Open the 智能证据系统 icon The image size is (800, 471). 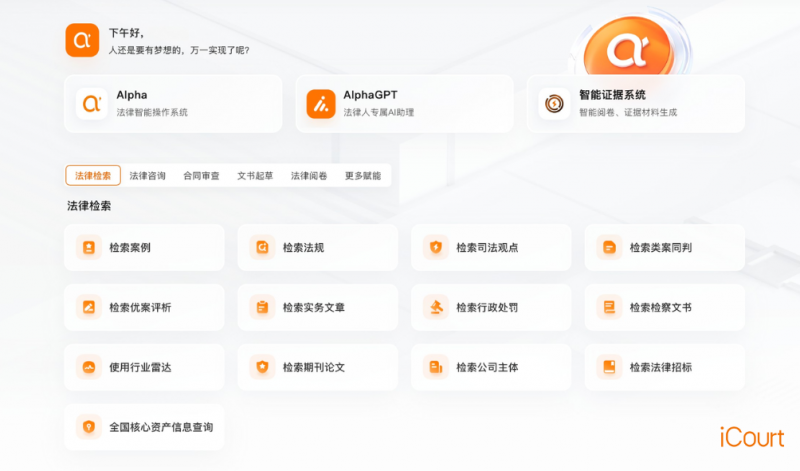coord(553,103)
